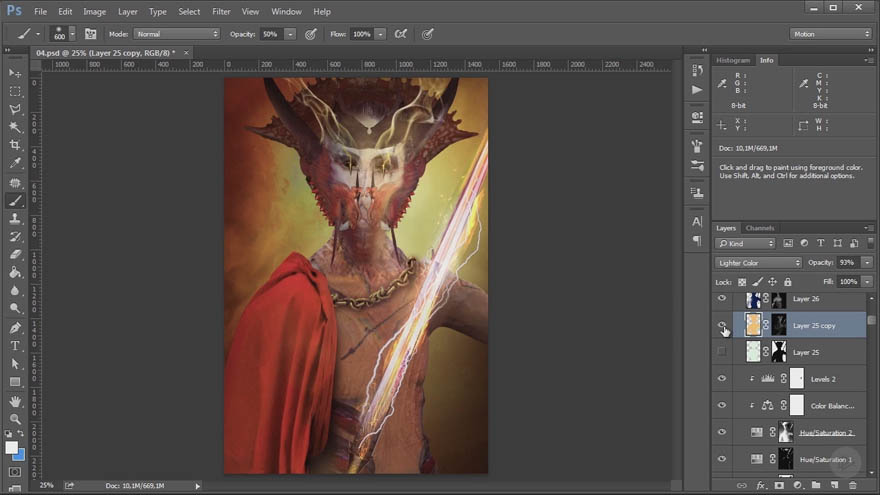Viewport: 880px width, 495px height.
Task: Select the Lasso tool
Action: click(15, 109)
